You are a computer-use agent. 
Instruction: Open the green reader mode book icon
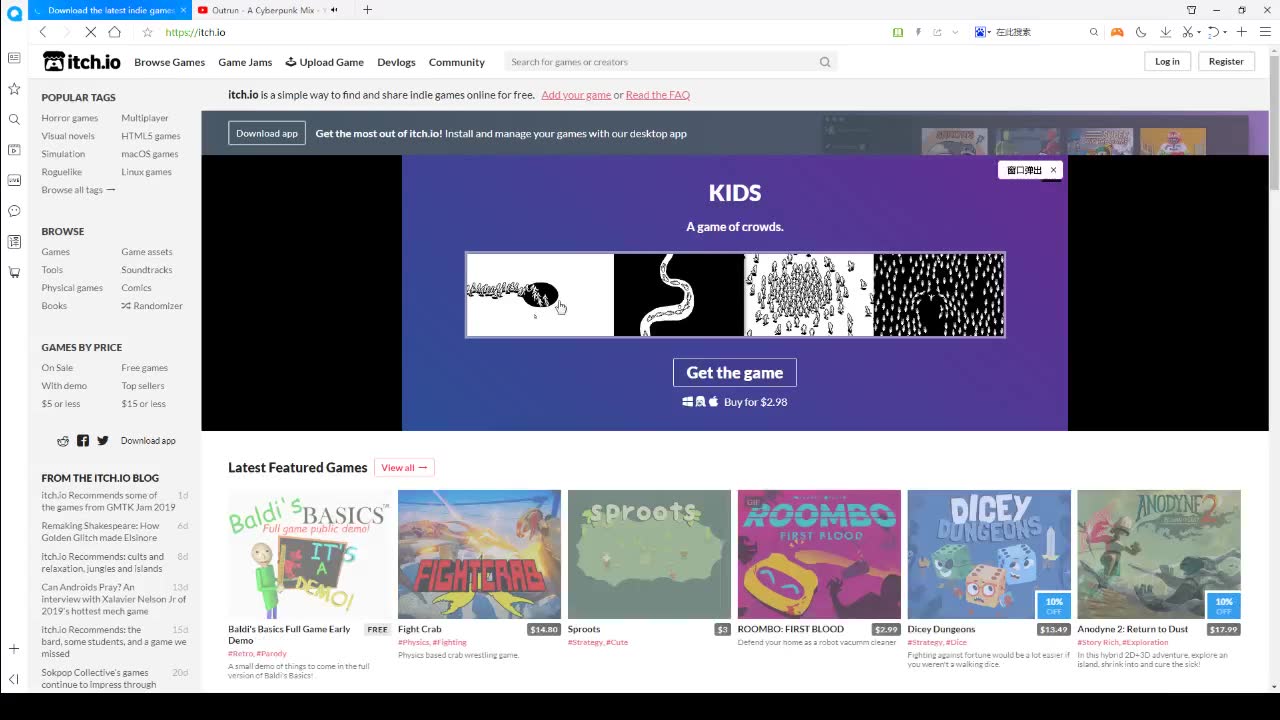898,32
